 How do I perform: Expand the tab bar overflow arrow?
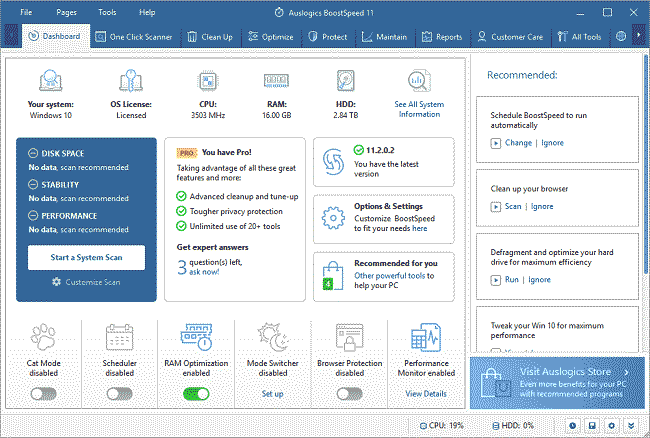(640, 37)
